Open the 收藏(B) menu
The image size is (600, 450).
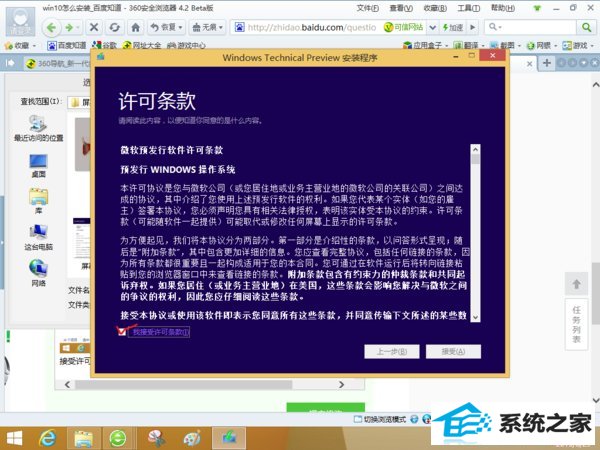435,8
